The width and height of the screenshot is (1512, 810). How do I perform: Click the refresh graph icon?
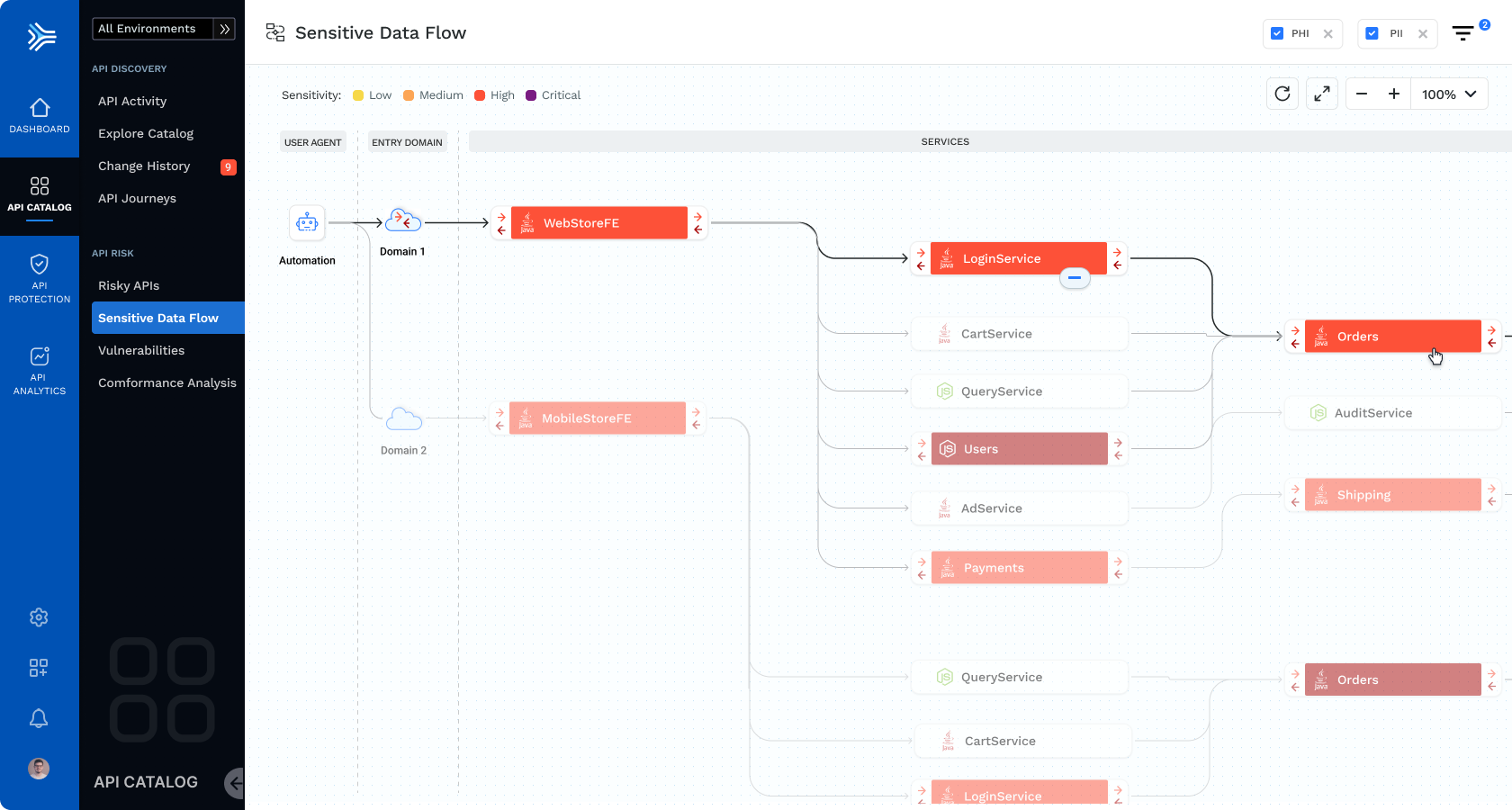click(1282, 94)
